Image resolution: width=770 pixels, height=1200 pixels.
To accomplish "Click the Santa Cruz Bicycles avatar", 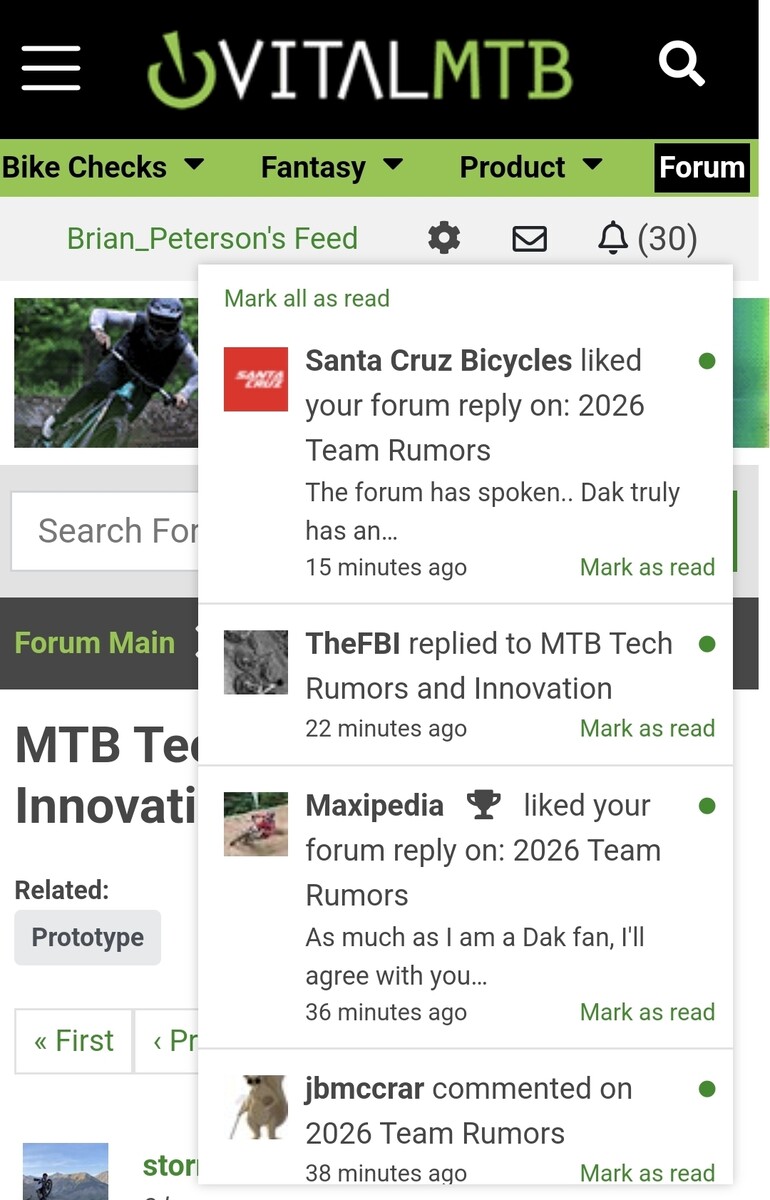I will pyautogui.click(x=255, y=379).
